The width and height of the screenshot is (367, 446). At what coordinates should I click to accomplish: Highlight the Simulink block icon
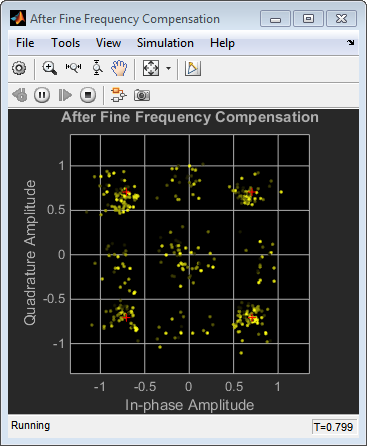tap(119, 95)
